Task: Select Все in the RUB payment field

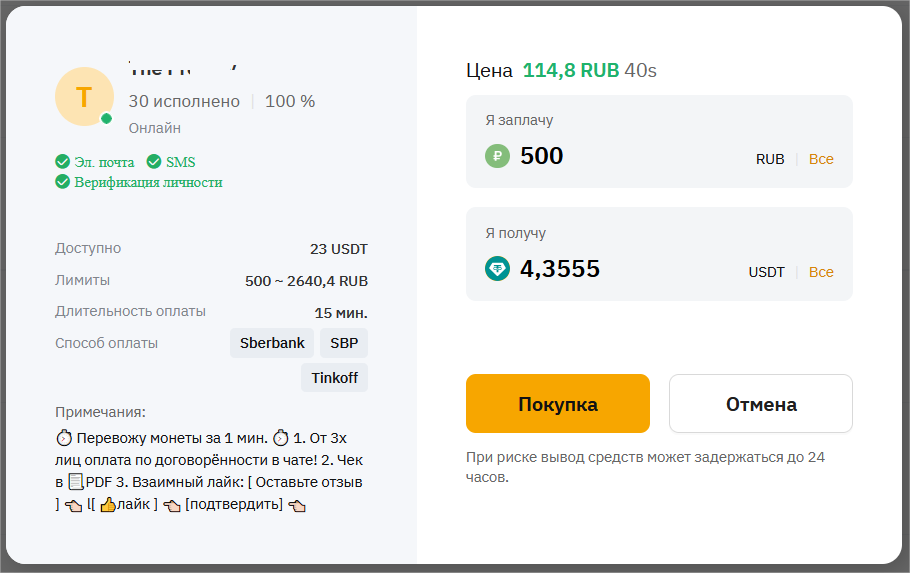Action: click(821, 159)
